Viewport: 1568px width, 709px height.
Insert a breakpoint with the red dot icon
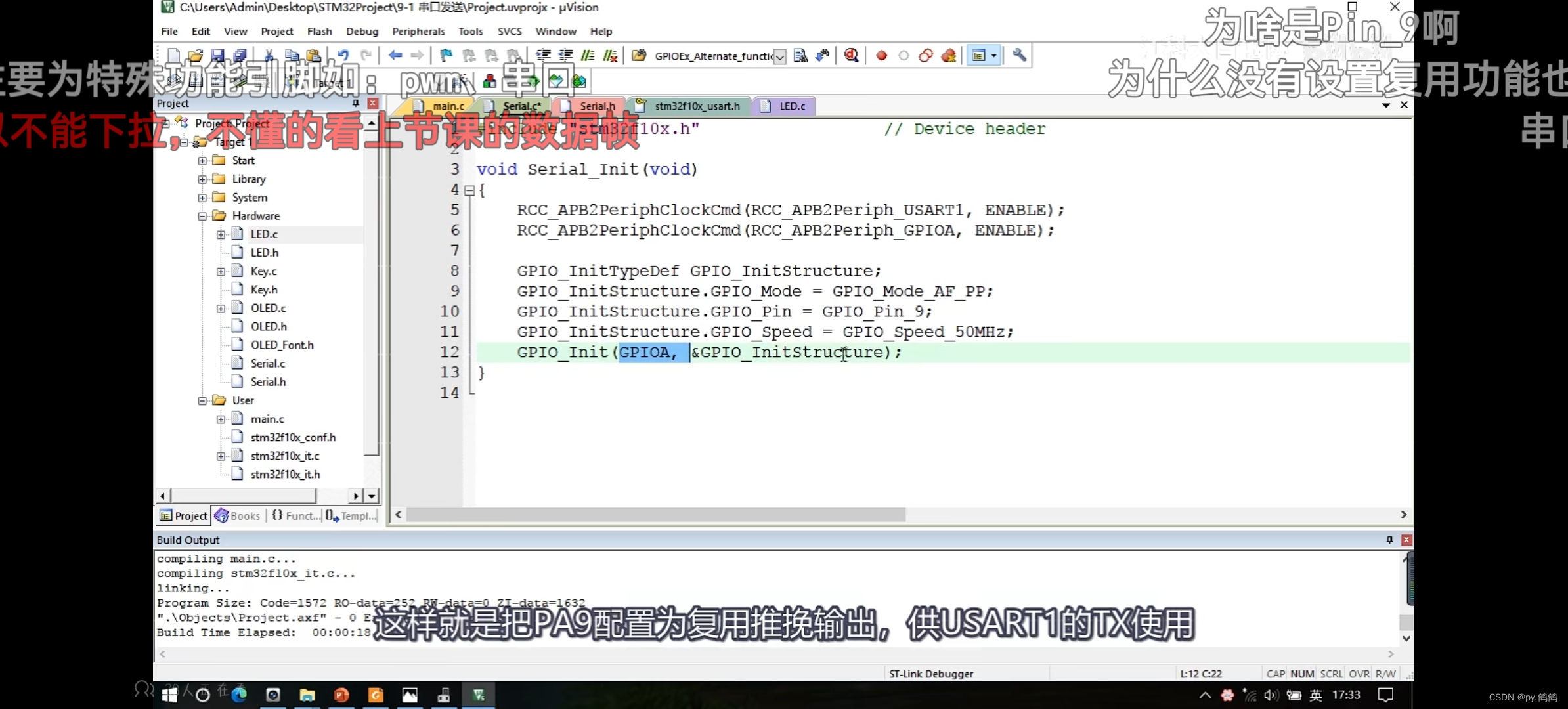click(882, 56)
